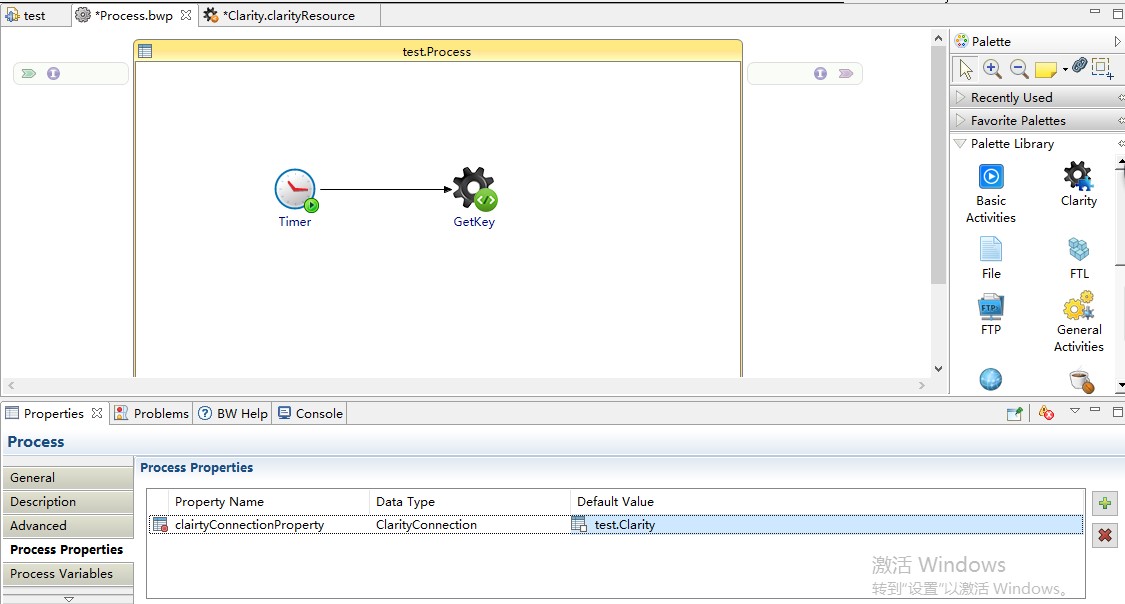Select the GetKey activity node

[x=474, y=189]
